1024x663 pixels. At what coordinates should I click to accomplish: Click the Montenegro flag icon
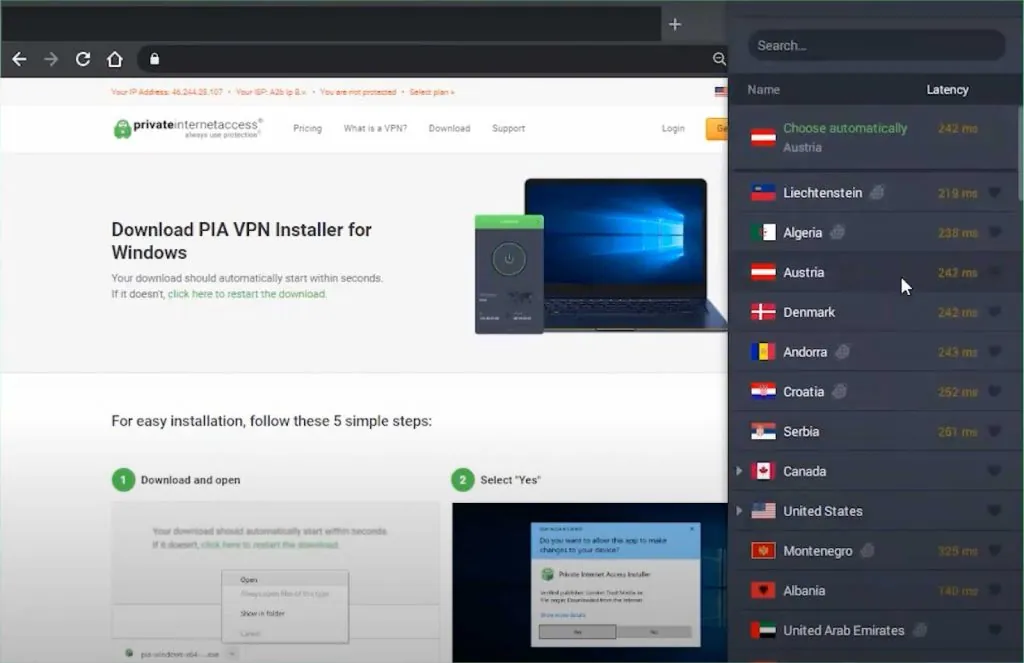pyautogui.click(x=763, y=551)
